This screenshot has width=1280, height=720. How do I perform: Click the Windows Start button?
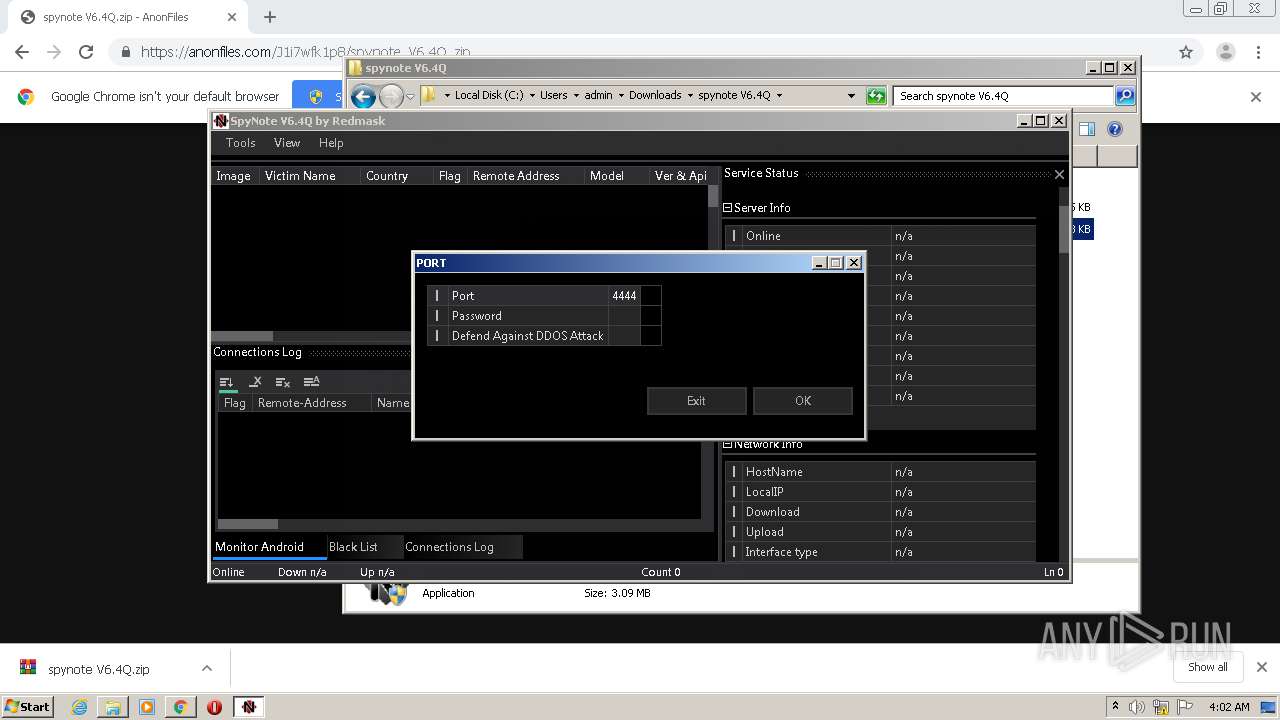tap(27, 706)
